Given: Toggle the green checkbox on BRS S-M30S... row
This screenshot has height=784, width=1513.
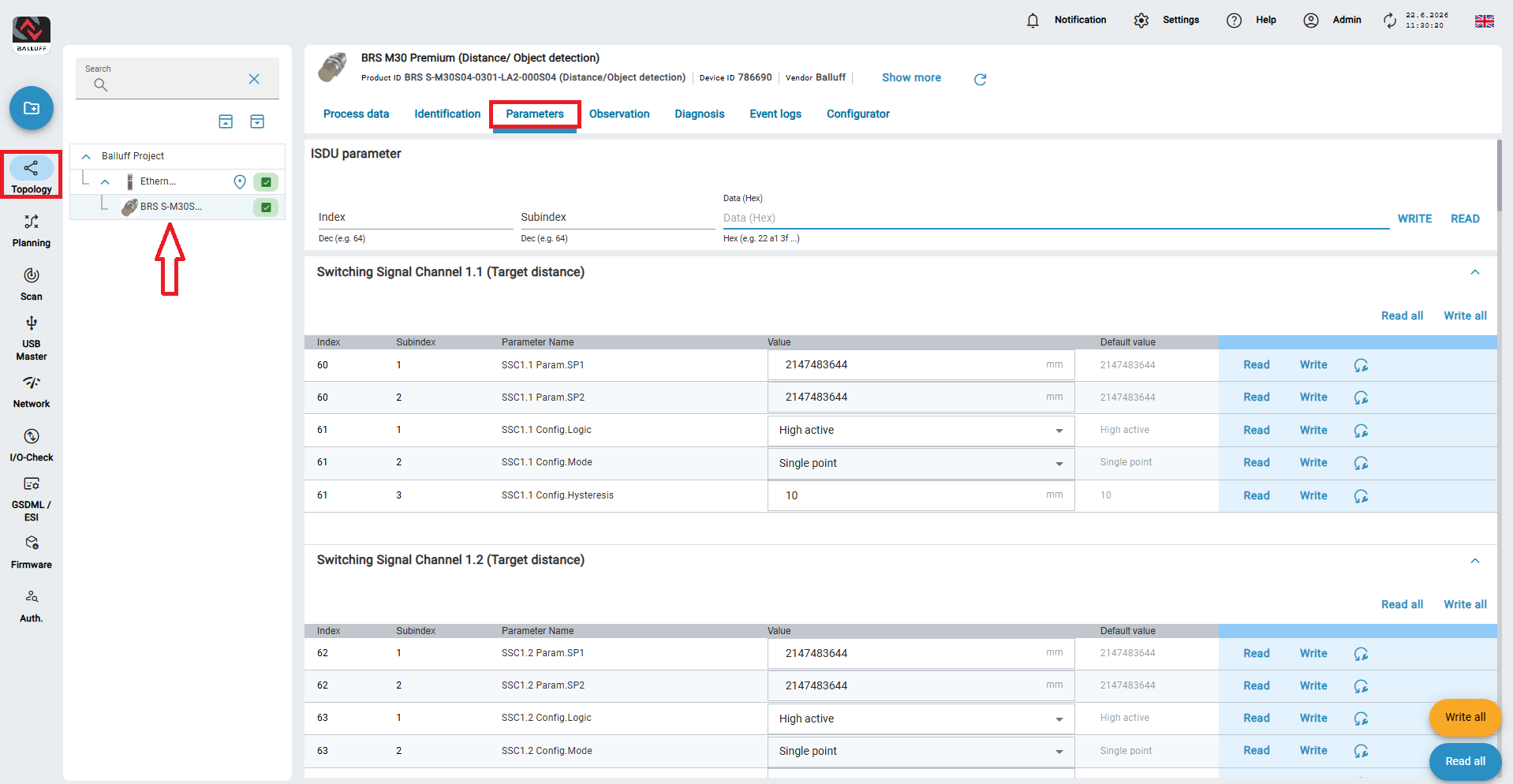Looking at the screenshot, I should point(266,207).
